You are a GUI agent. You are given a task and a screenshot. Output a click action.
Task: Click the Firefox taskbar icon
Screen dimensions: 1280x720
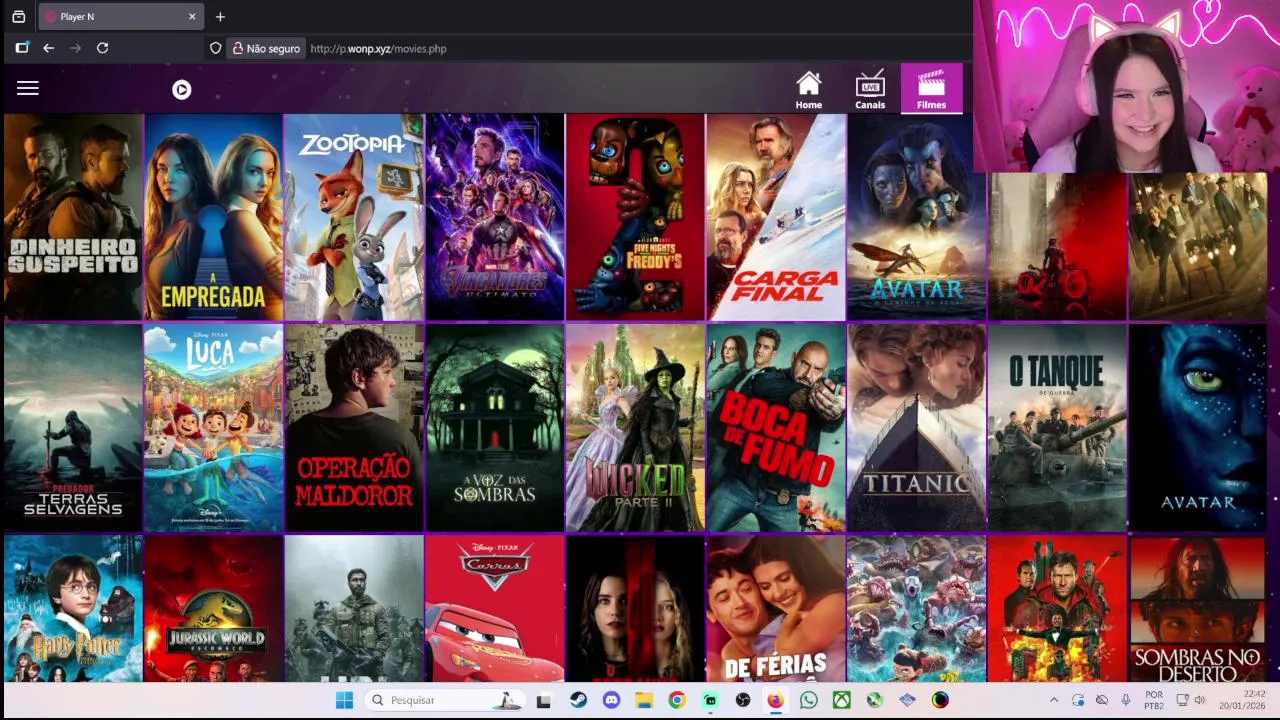(775, 700)
